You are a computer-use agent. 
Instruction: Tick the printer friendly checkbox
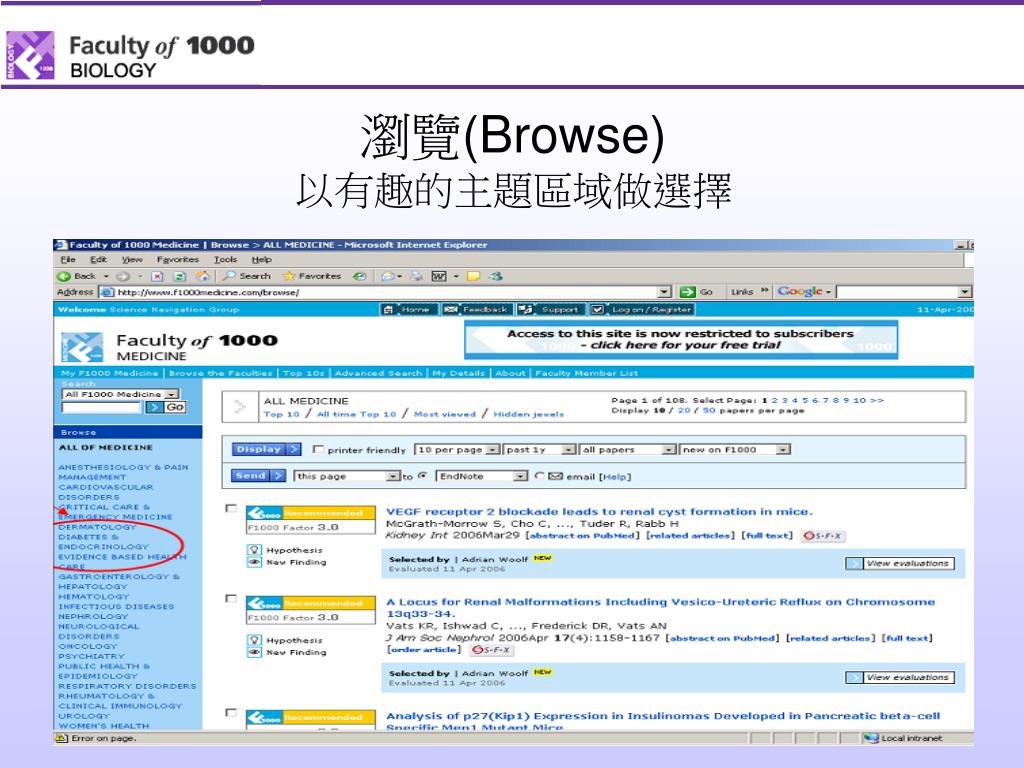318,449
